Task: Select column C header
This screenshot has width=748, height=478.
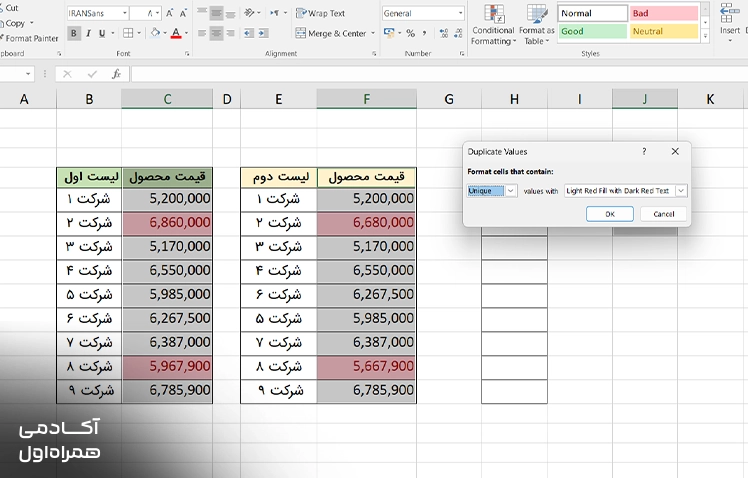Action: coord(167,99)
